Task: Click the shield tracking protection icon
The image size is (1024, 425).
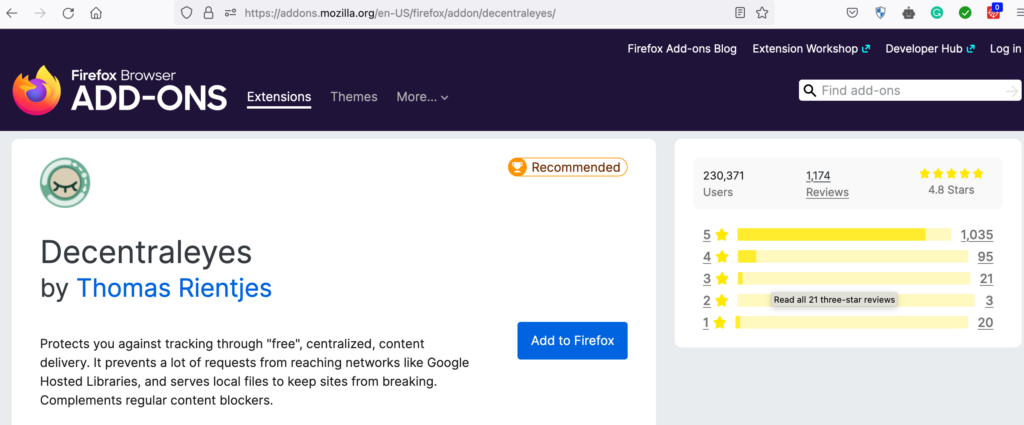Action: [x=187, y=12]
